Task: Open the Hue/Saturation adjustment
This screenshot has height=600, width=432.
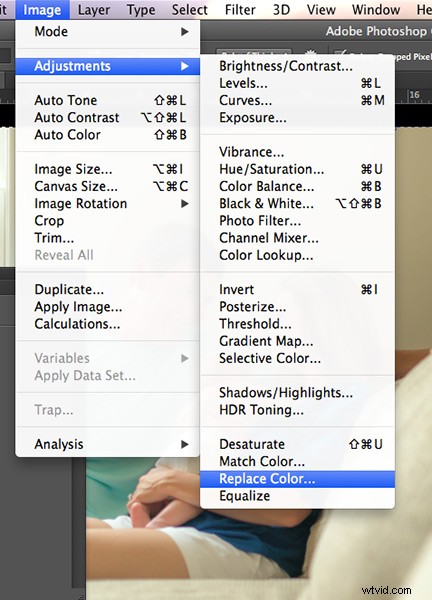Action: tap(297, 169)
